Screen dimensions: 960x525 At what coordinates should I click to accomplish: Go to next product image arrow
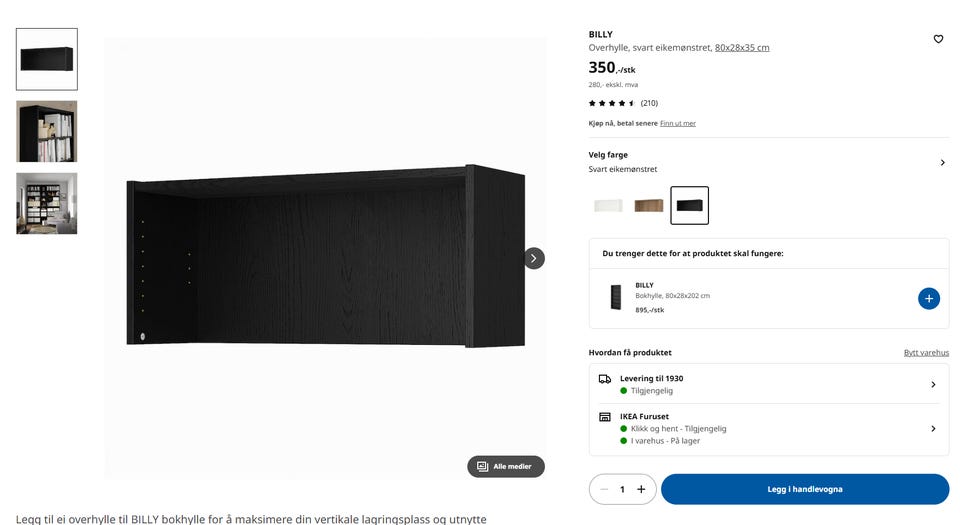(534, 258)
